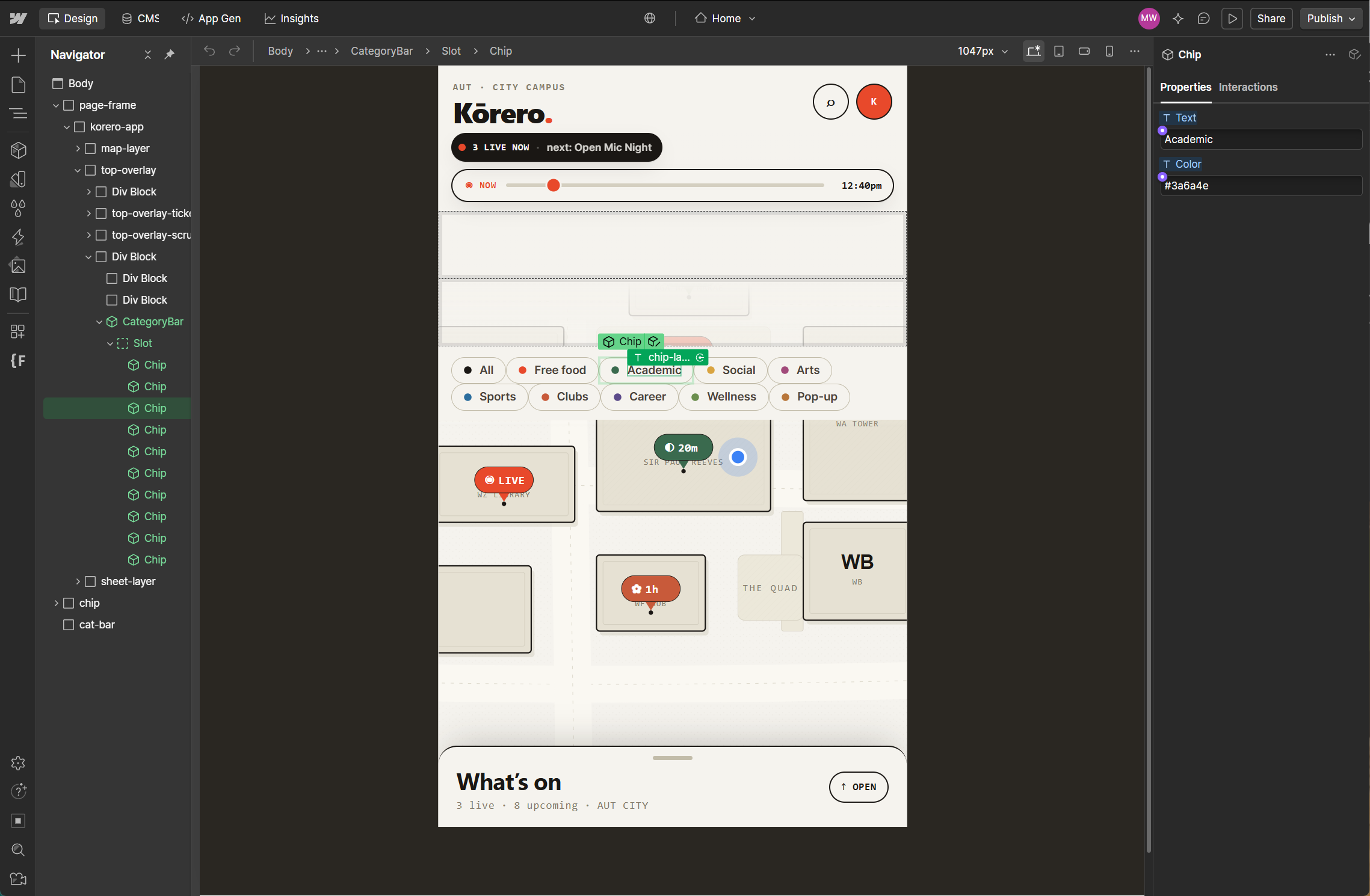Select the Academic category chip
The image size is (1370, 896).
coord(646,370)
